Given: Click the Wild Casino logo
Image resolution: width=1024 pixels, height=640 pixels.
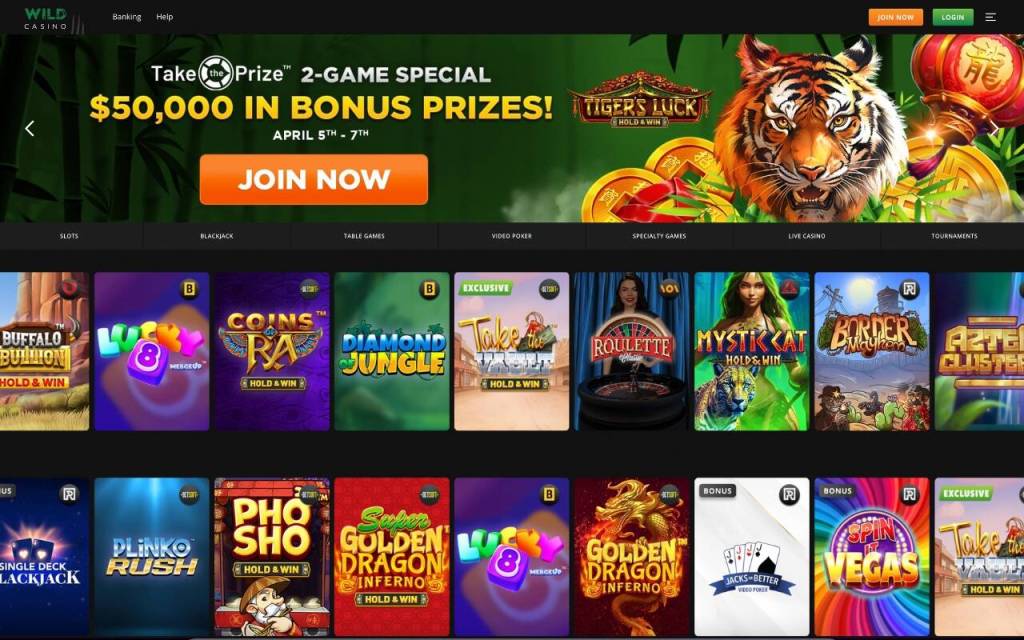Looking at the screenshot, I should tap(46, 18).
